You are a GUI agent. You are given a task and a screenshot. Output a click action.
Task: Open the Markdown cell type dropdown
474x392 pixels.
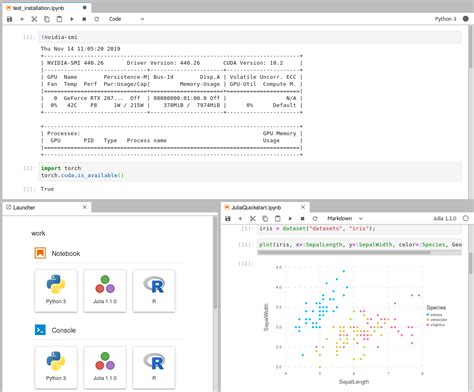pos(345,218)
